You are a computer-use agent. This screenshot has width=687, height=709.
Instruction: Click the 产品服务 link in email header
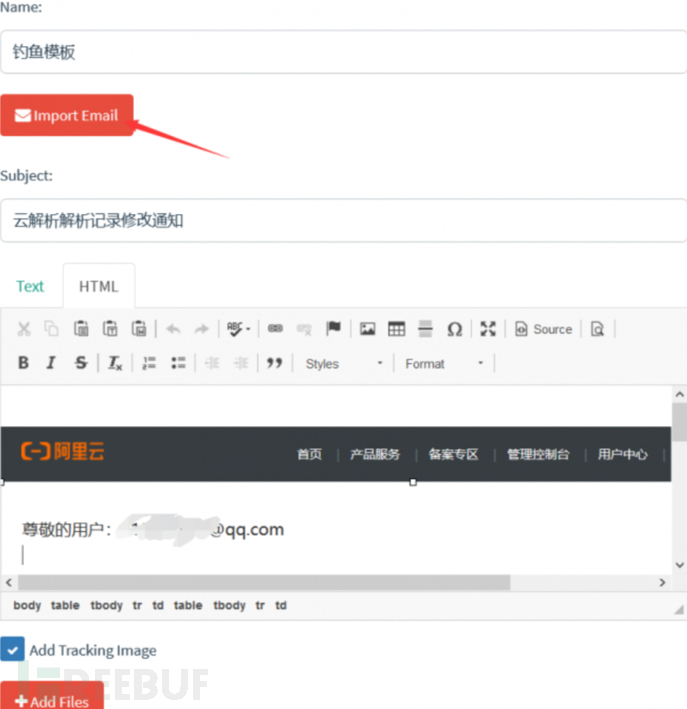pyautogui.click(x=375, y=454)
